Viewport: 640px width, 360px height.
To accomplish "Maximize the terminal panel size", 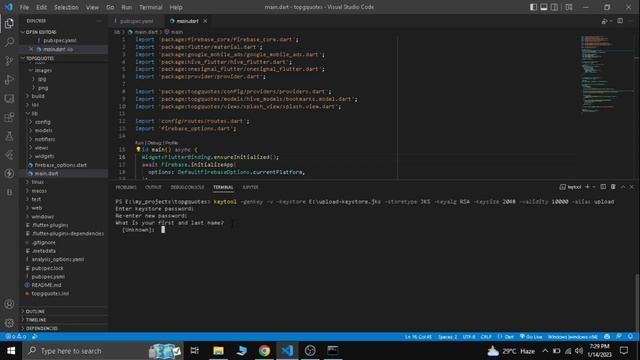I will point(623,187).
